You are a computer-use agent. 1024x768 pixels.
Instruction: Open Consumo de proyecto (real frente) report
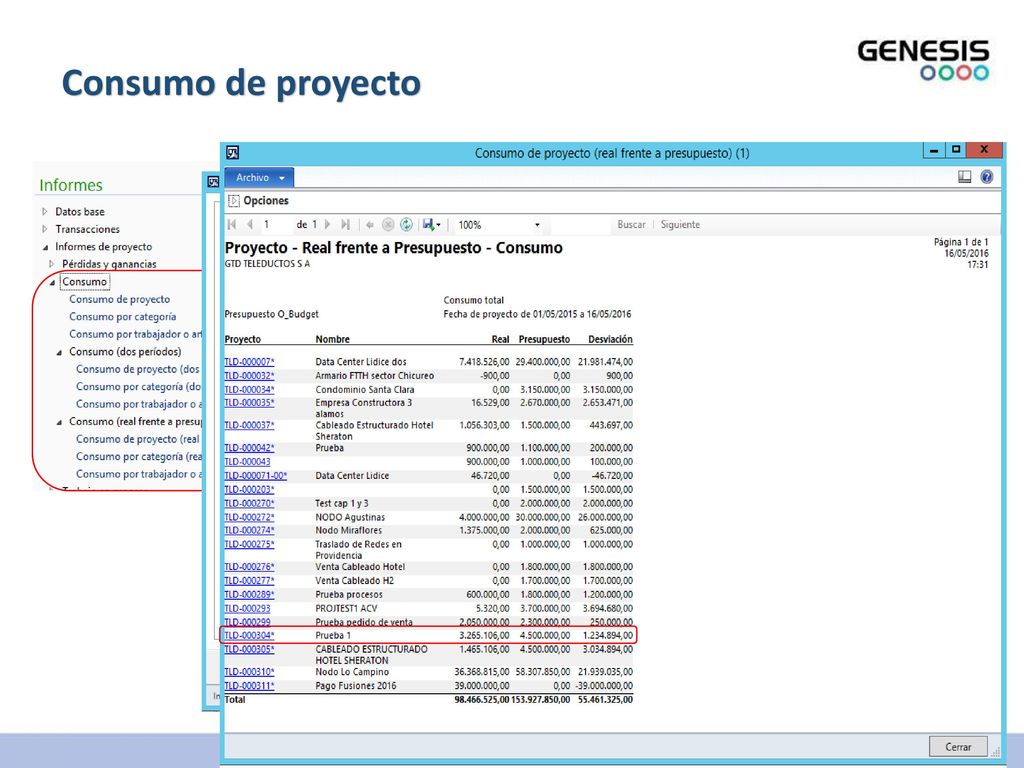point(138,439)
